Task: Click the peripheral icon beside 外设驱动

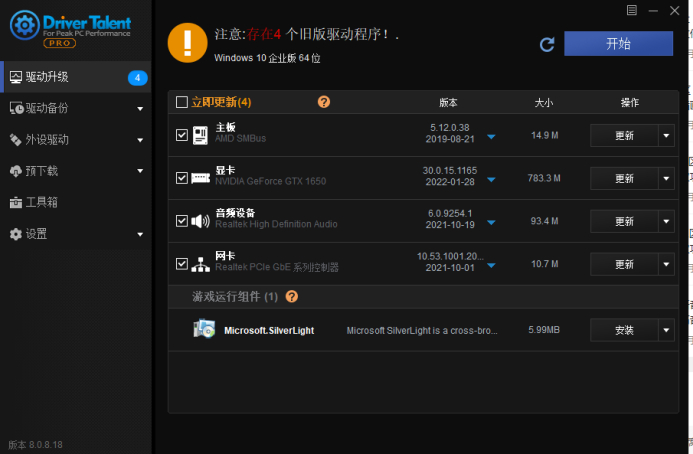Action: pyautogui.click(x=16, y=140)
